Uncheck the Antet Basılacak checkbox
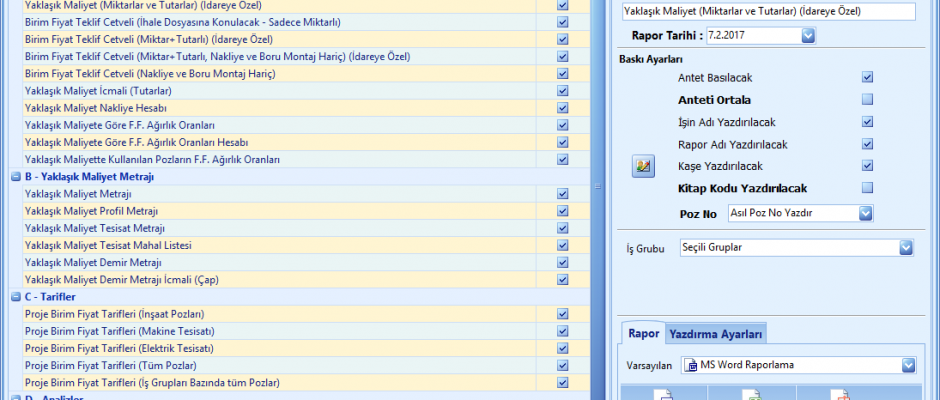This screenshot has height=400, width=940. (867, 78)
